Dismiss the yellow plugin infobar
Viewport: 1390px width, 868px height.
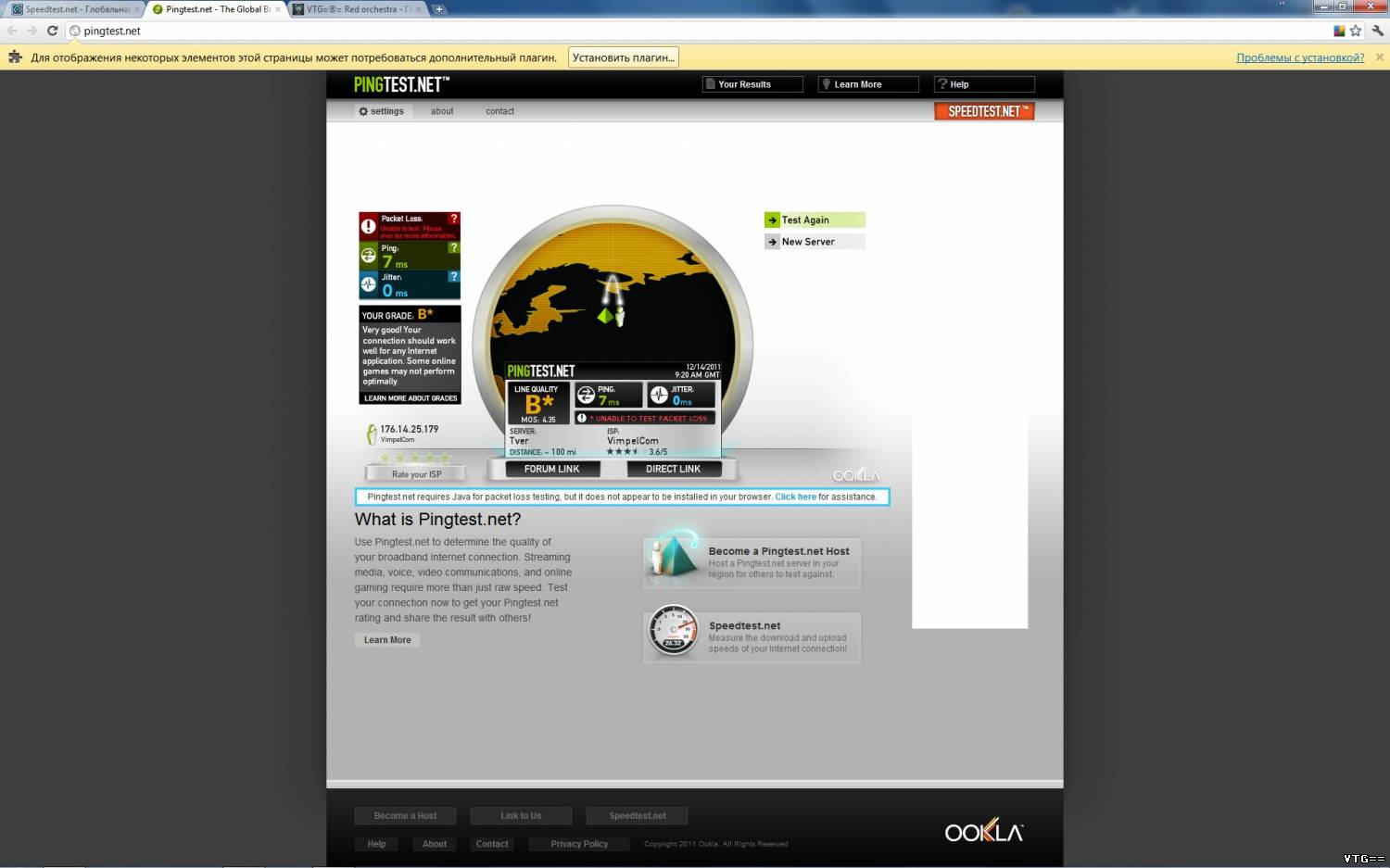tap(1379, 57)
